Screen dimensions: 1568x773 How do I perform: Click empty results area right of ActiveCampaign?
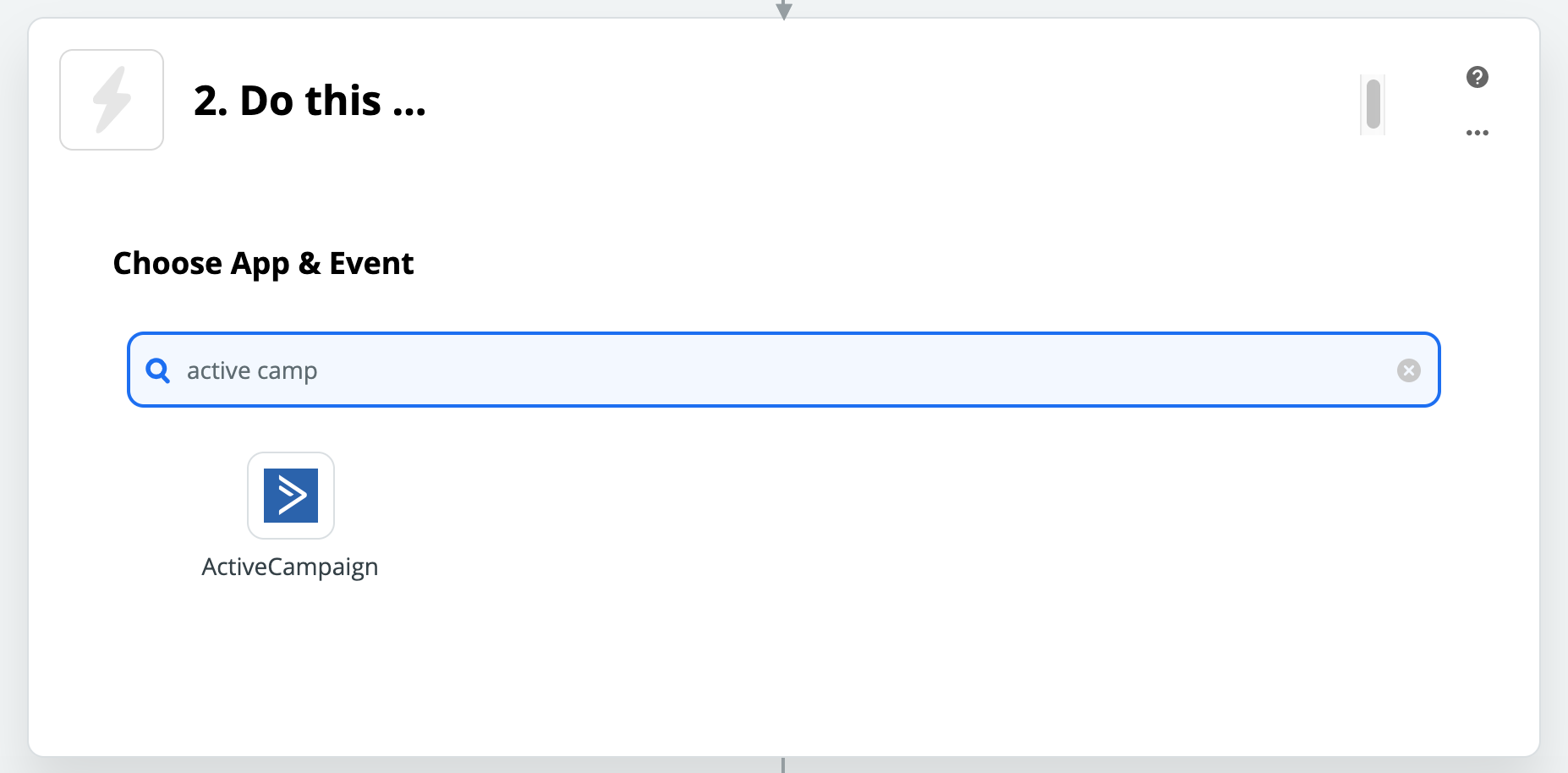(x=846, y=507)
